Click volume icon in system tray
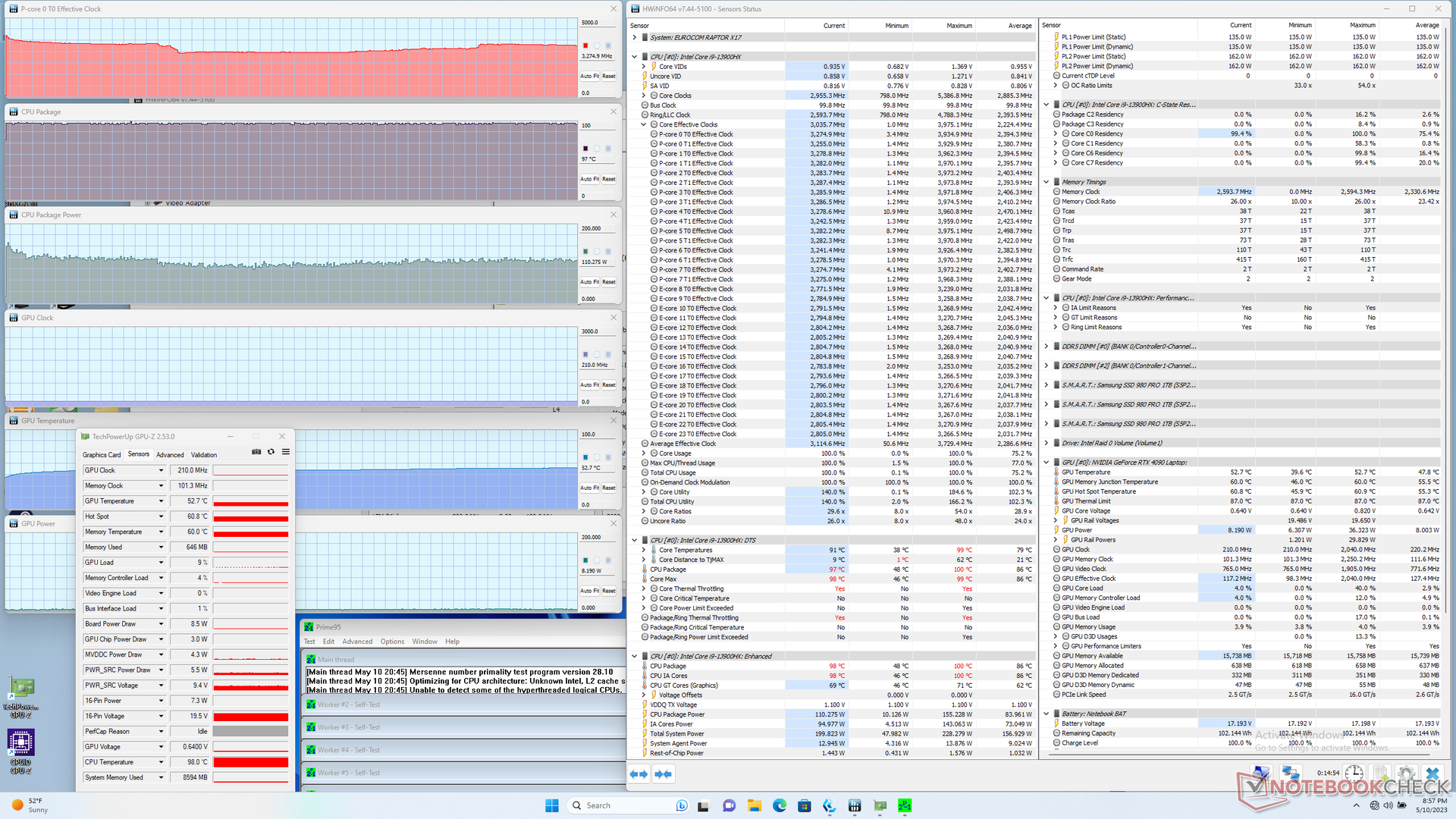This screenshot has height=819, width=1456. [1388, 805]
